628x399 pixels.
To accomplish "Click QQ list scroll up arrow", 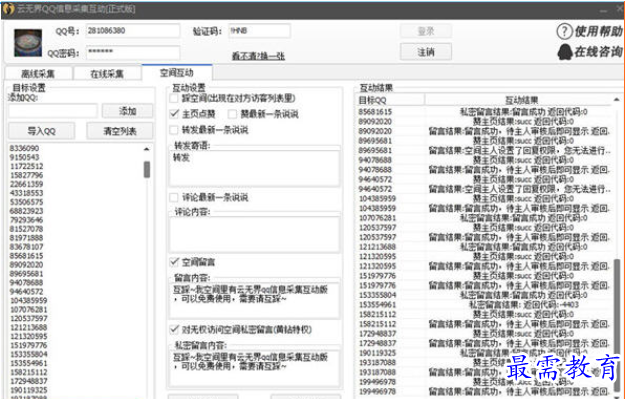I will (147, 149).
